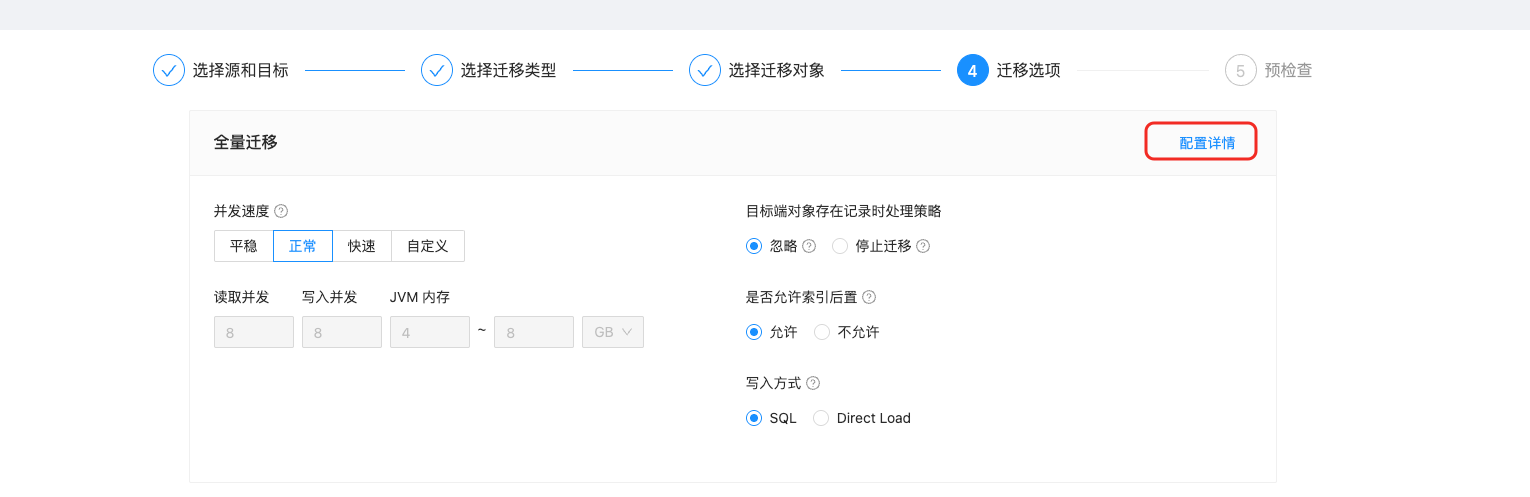Click the help icon beside 忽略 option
The image size is (1530, 497).
click(809, 246)
